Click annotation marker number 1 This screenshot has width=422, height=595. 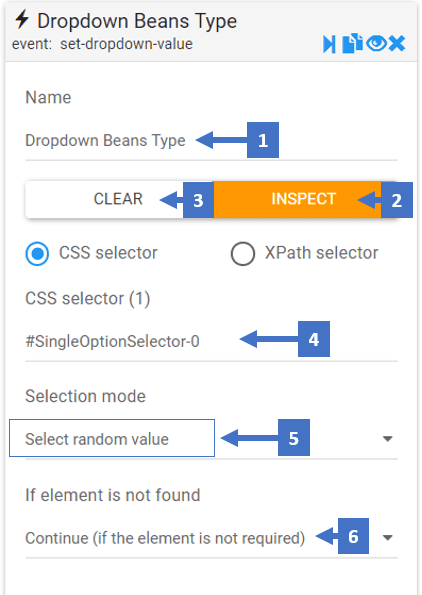(263, 140)
